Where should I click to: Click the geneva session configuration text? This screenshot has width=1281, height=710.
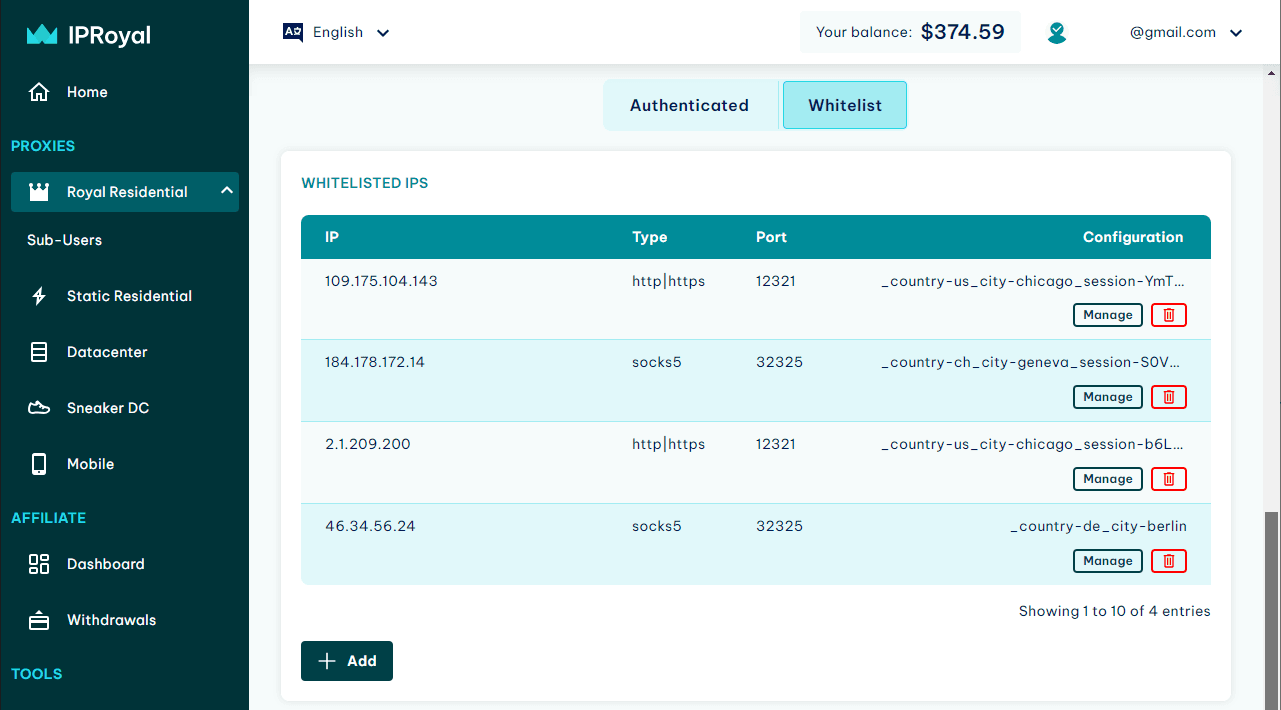pyautogui.click(x=1033, y=362)
